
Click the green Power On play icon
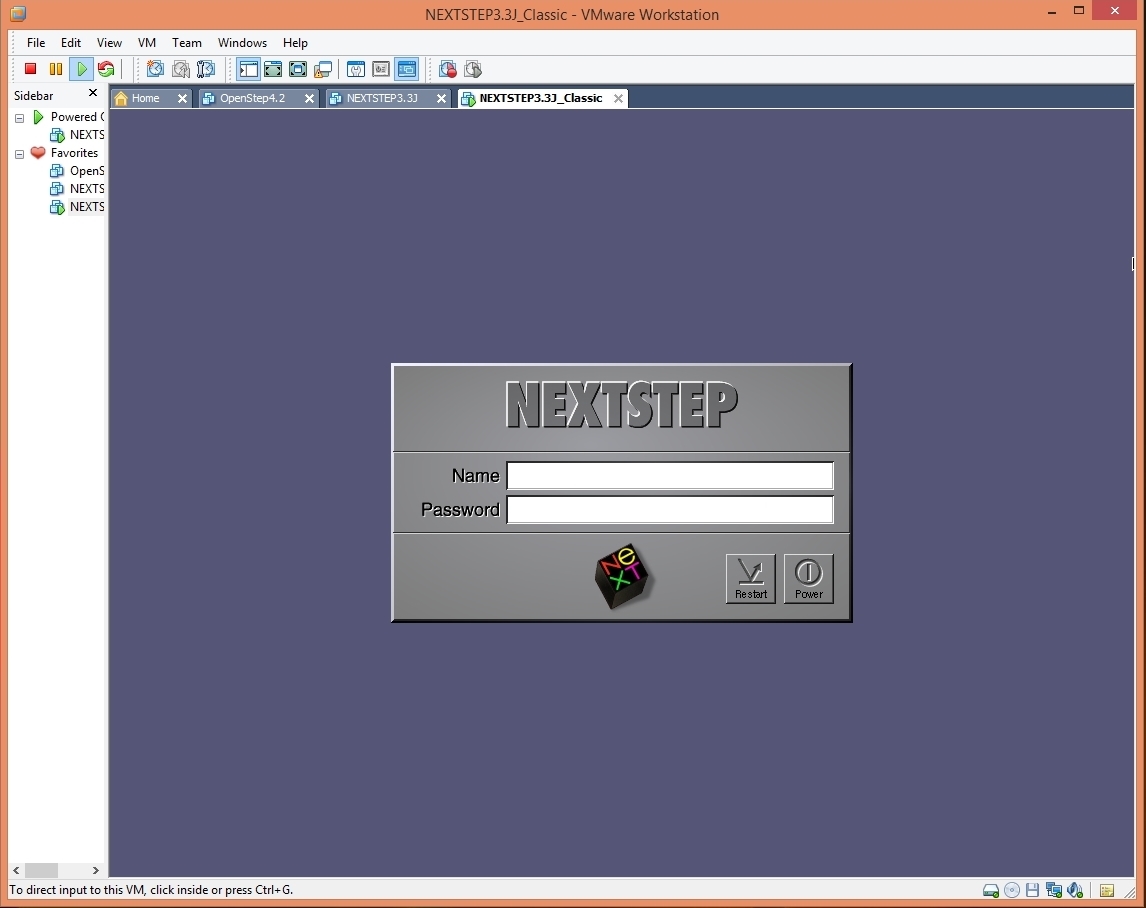click(81, 69)
